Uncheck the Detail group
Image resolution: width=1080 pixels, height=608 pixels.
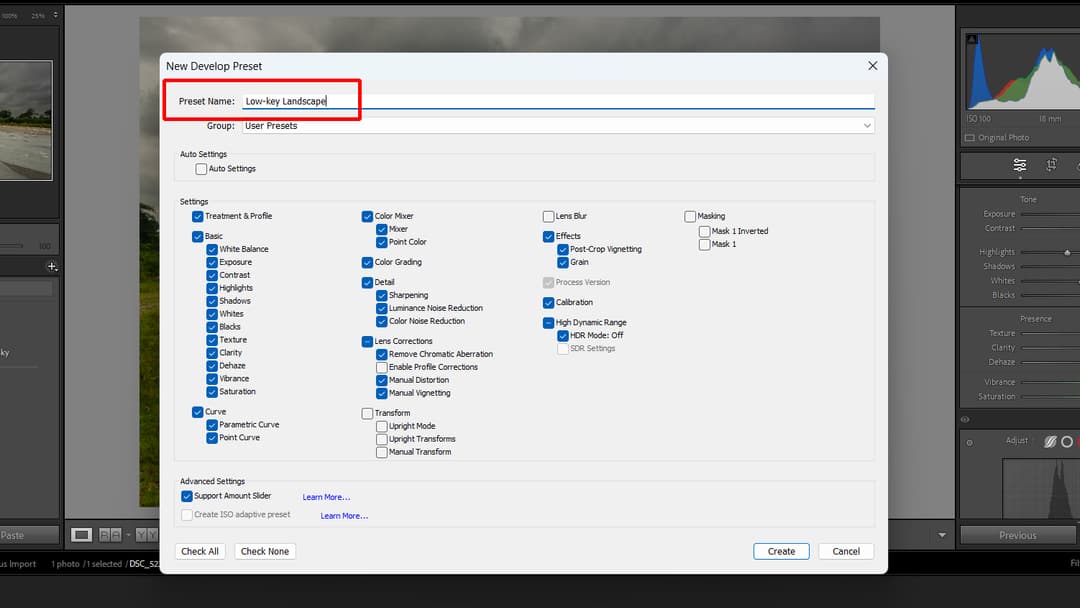pos(367,282)
